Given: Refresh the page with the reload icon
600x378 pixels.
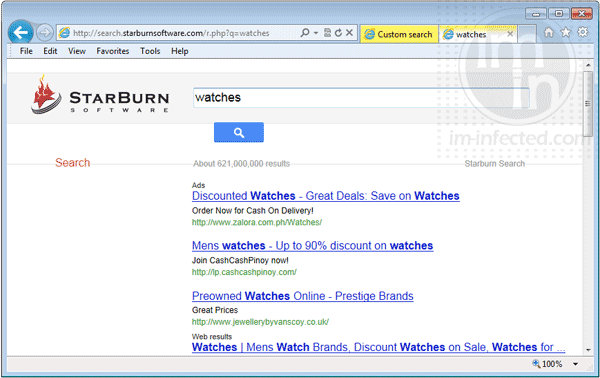Looking at the screenshot, I should (338, 33).
